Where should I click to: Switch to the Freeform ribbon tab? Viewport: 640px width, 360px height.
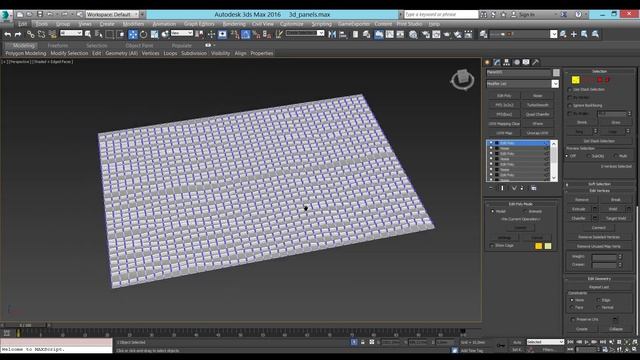58,46
